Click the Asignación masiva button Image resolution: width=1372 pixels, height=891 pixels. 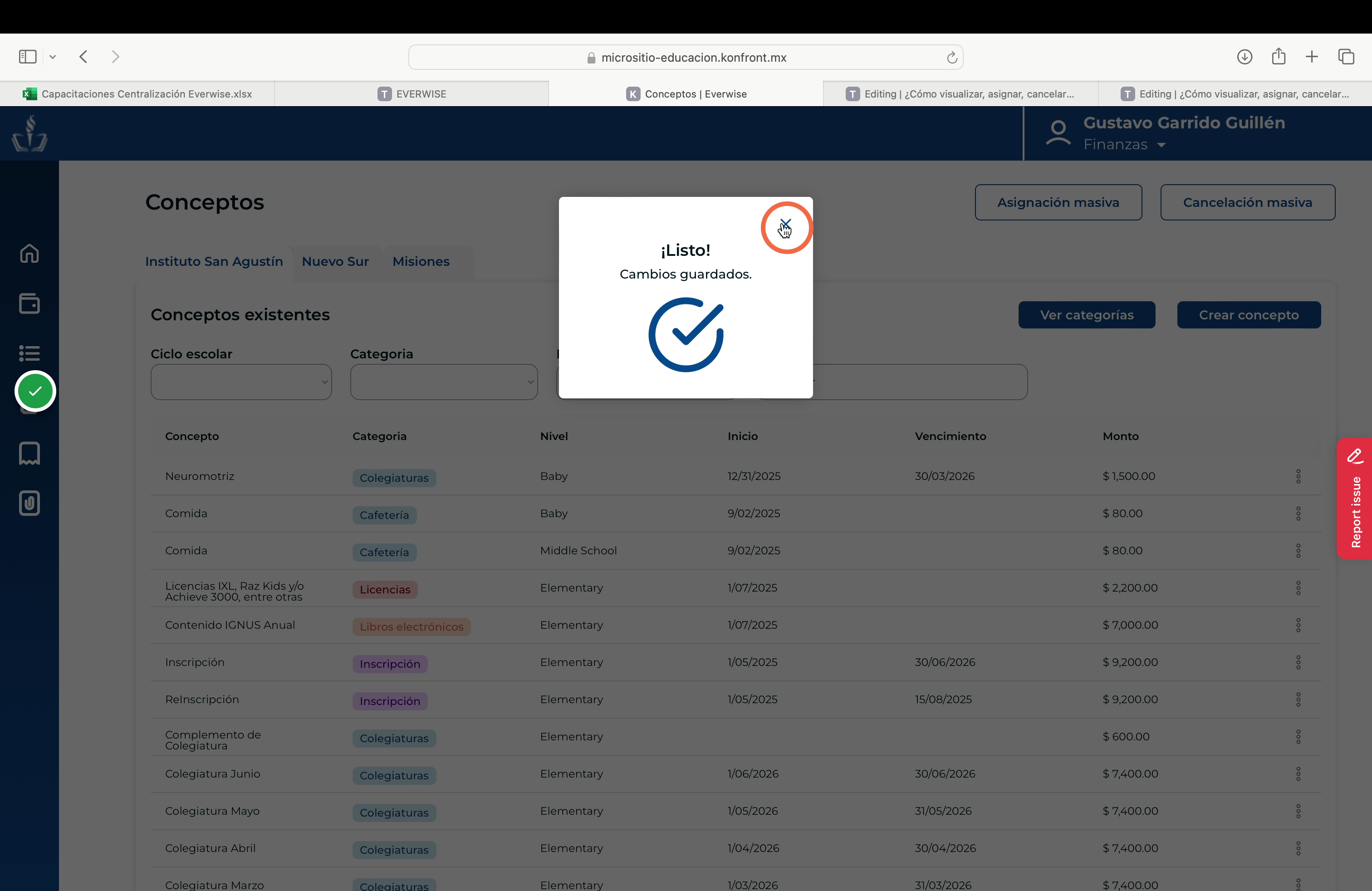(1058, 202)
